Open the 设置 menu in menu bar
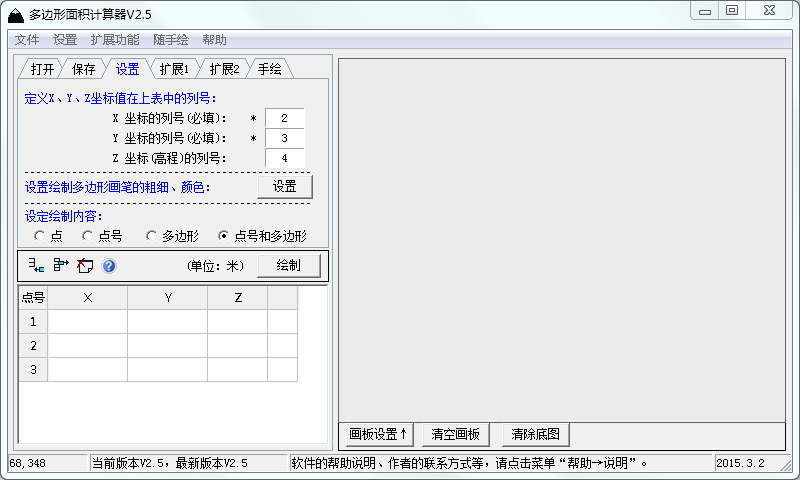Viewport: 800px width, 480px height. tap(65, 40)
